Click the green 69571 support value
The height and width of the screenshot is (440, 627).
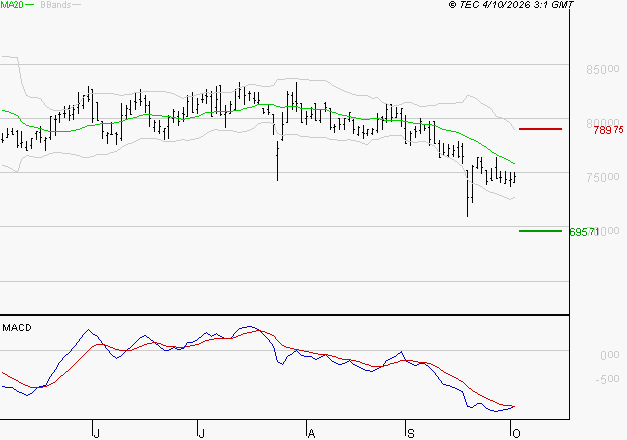(584, 232)
